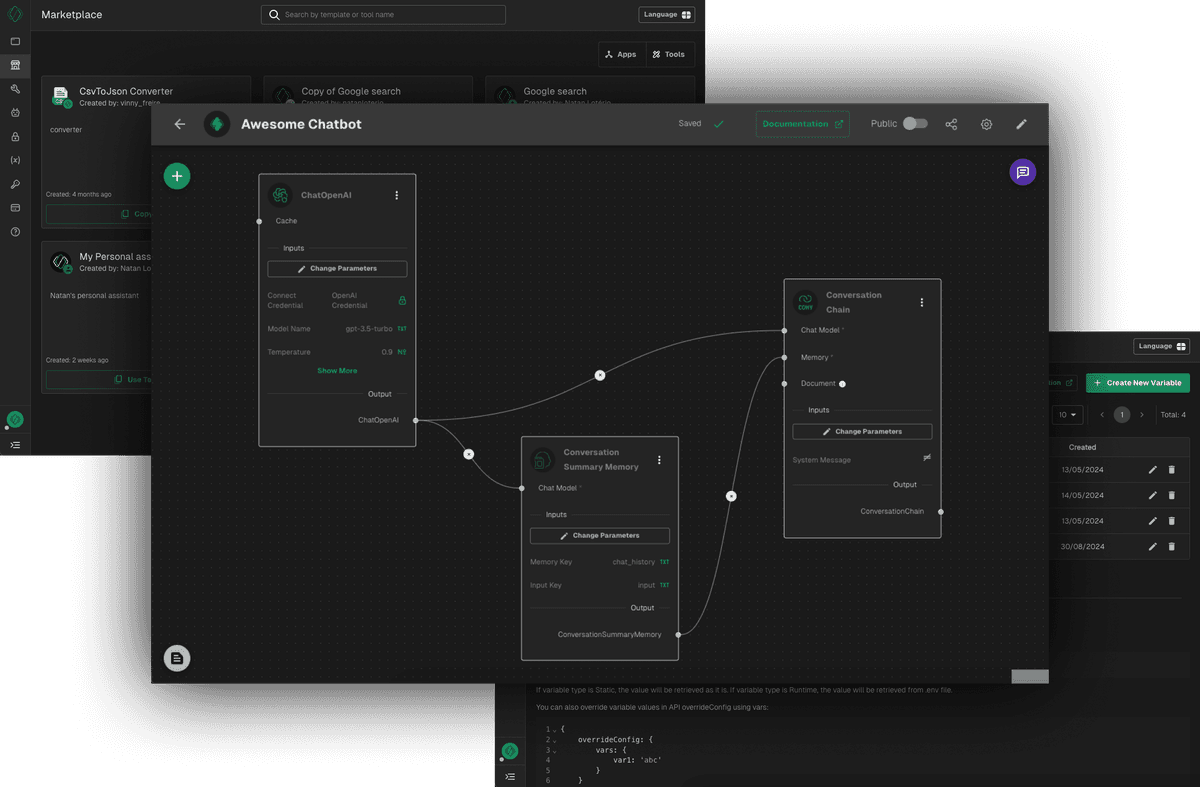Image resolution: width=1200 pixels, height=787 pixels.
Task: Open Conversation Summary Memory three-dot menu
Action: (659, 460)
